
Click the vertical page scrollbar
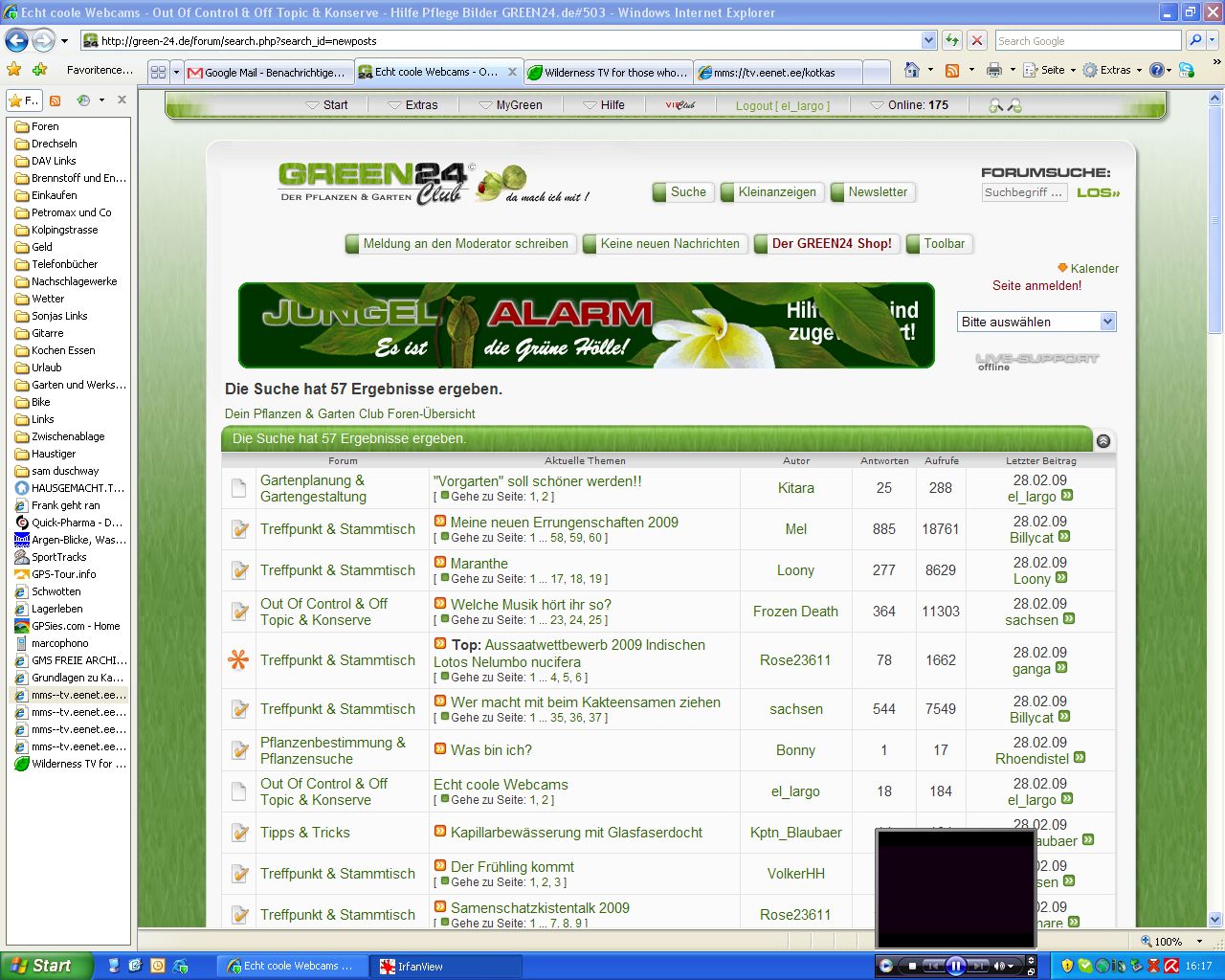tap(1215, 574)
